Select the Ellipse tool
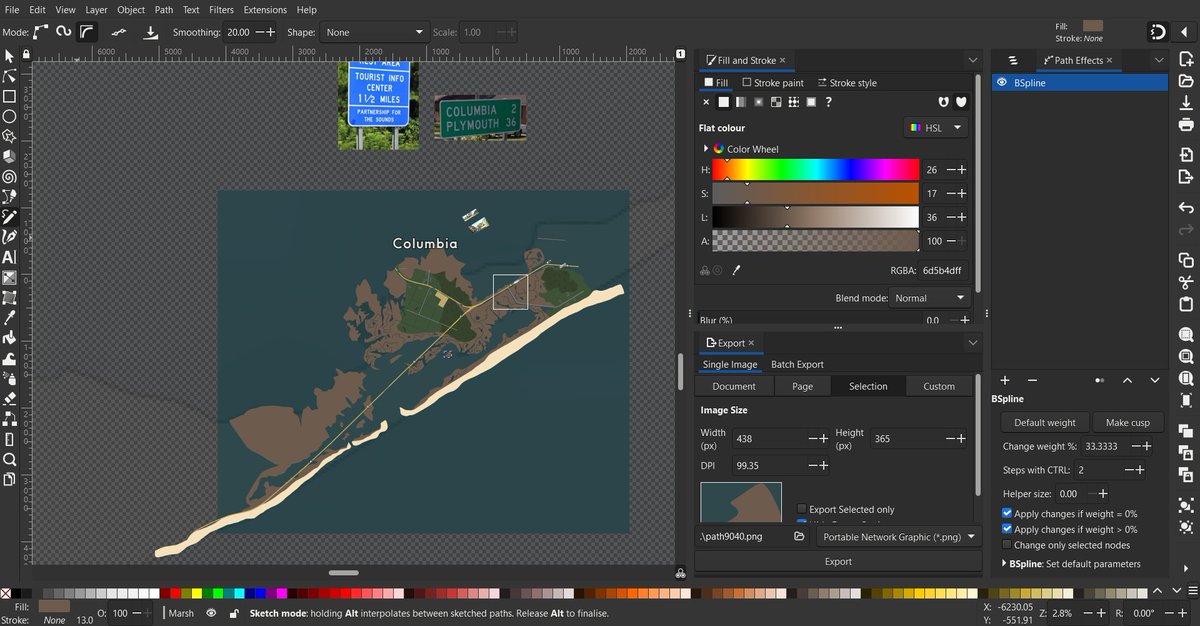This screenshot has width=1200, height=626. coord(9,116)
